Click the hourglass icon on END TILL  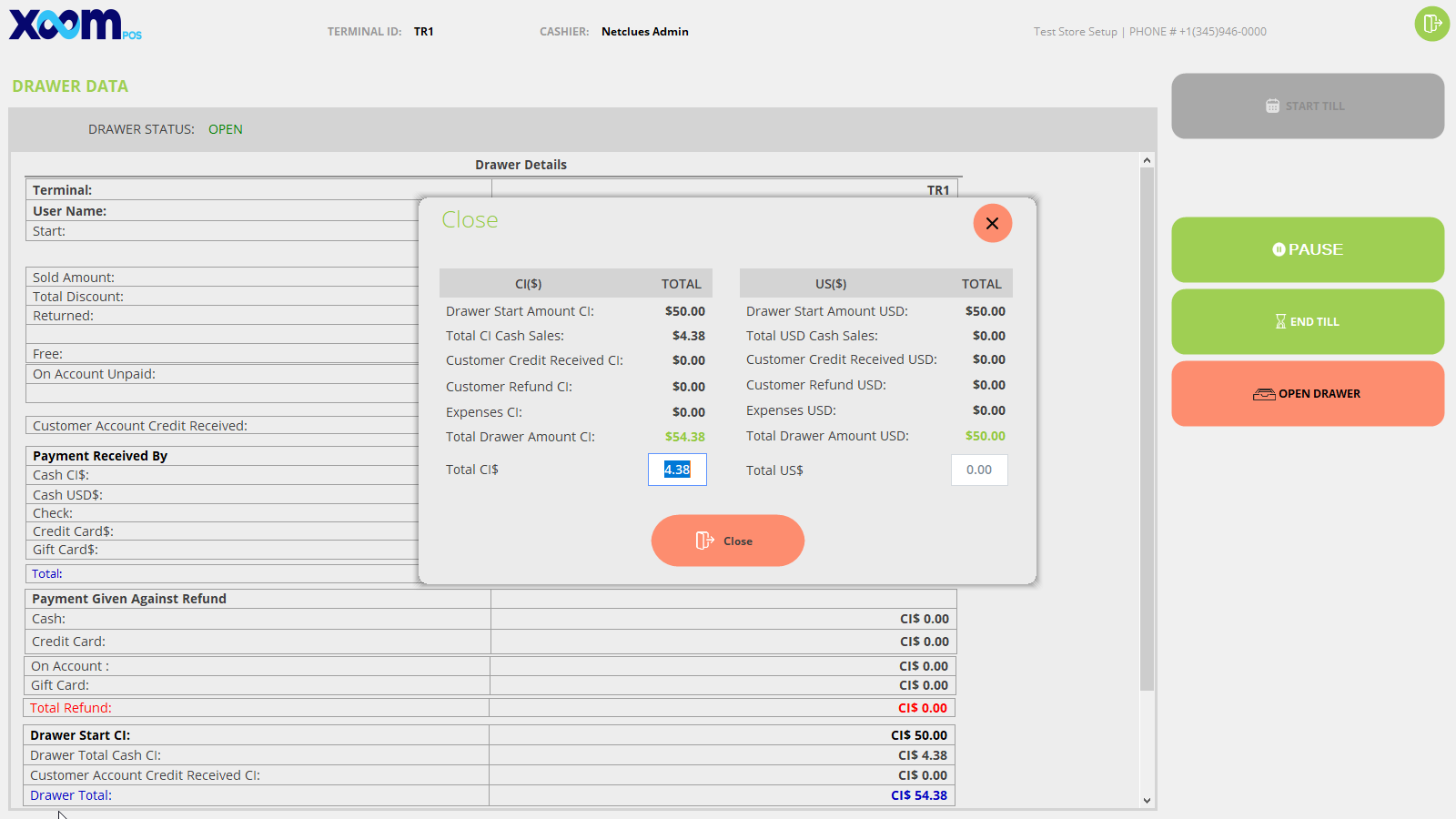(1280, 321)
